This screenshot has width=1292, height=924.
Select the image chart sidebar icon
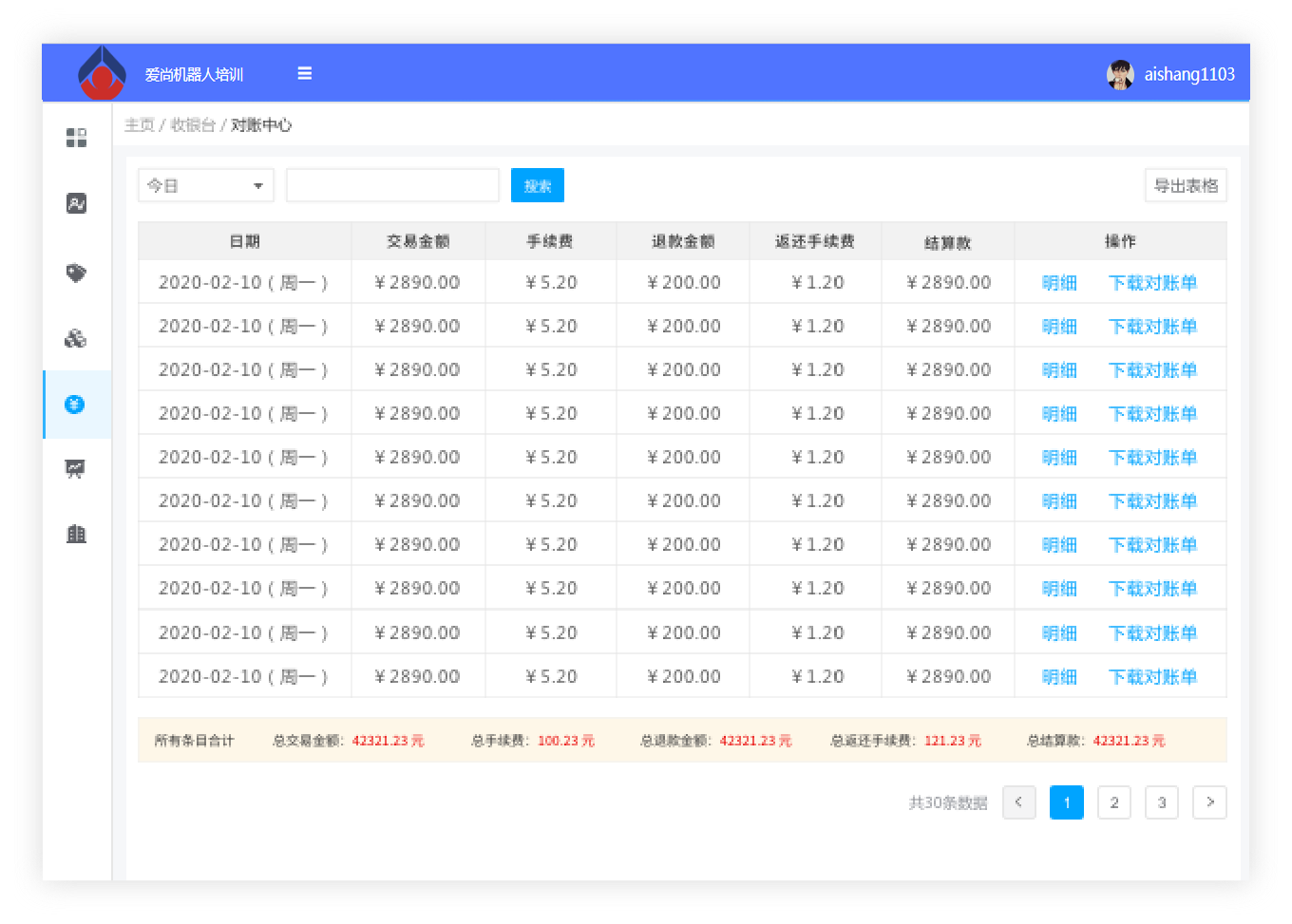point(76,203)
